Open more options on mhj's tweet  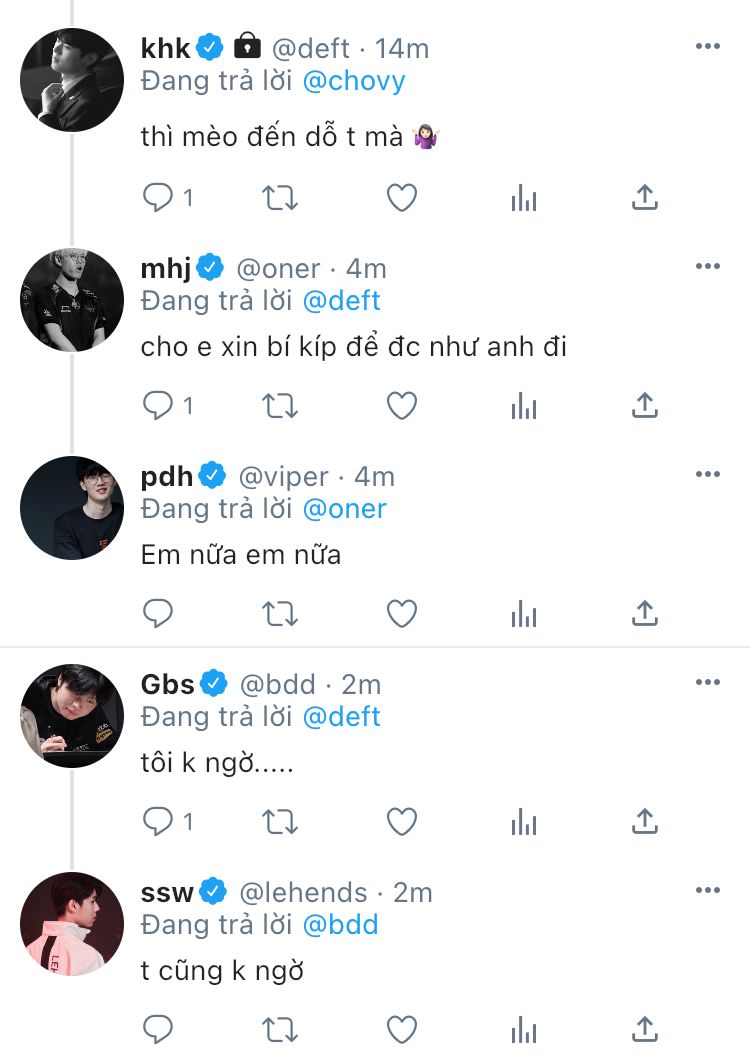(x=707, y=267)
